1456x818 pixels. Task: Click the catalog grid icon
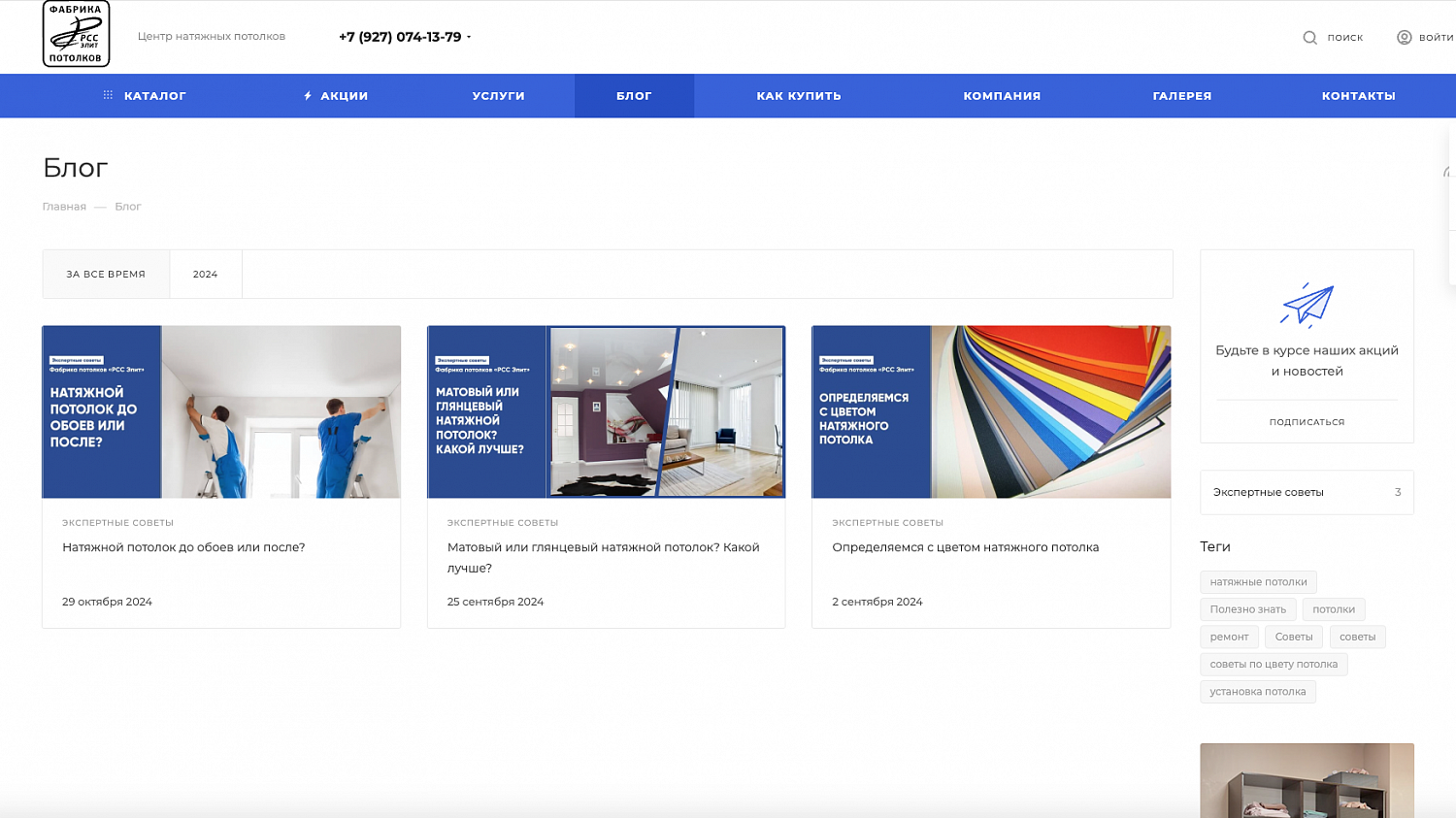pos(108,95)
